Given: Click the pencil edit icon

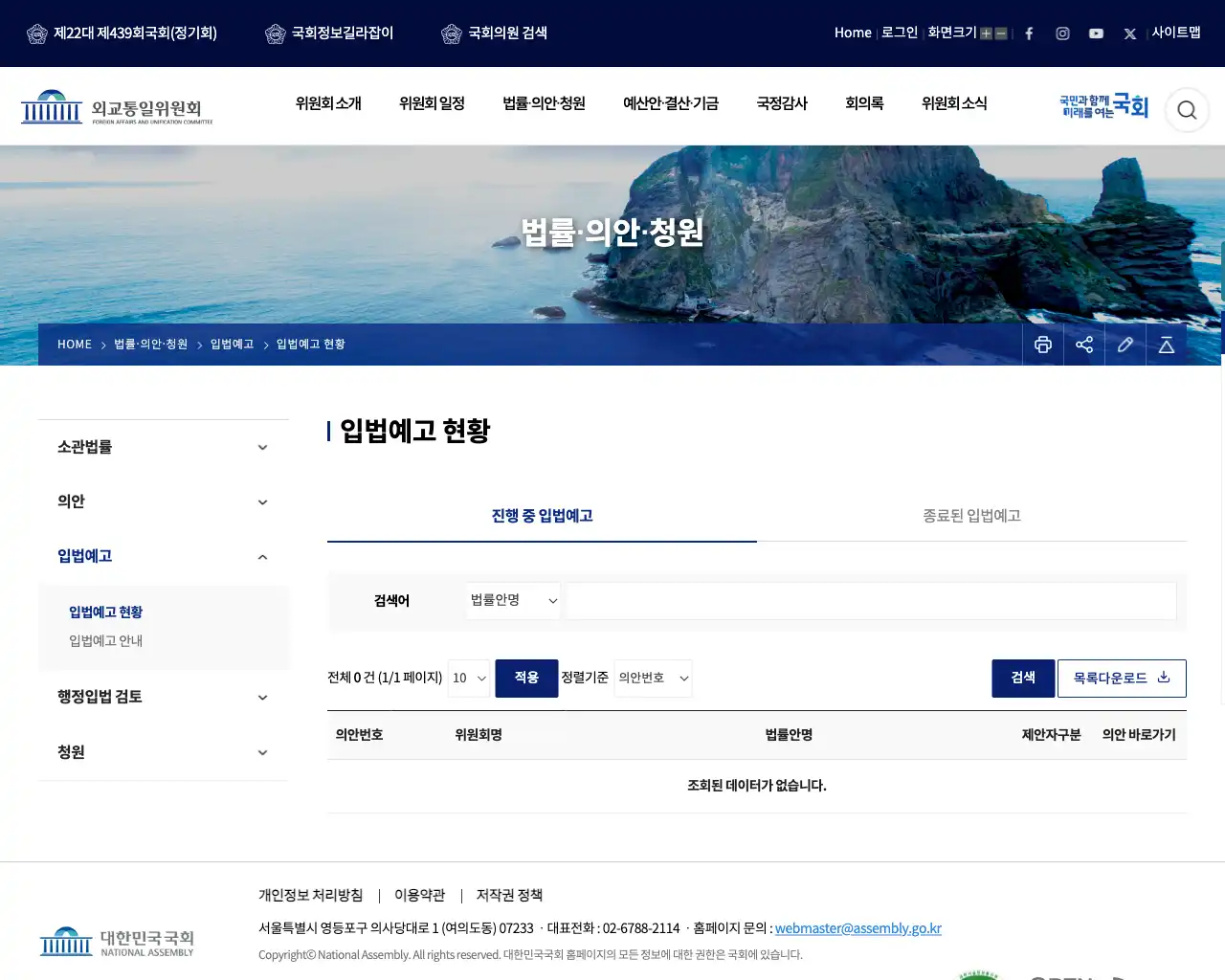Looking at the screenshot, I should click(x=1125, y=345).
